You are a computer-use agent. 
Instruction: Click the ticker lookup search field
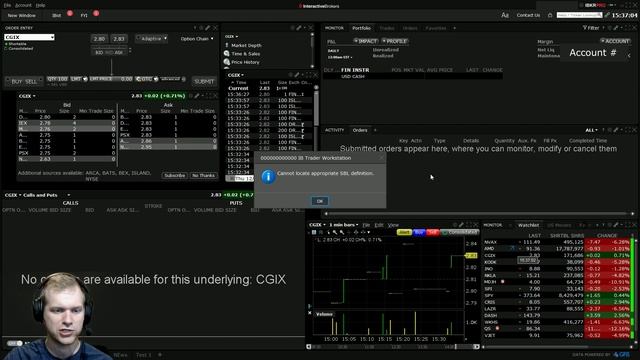click(x=579, y=15)
